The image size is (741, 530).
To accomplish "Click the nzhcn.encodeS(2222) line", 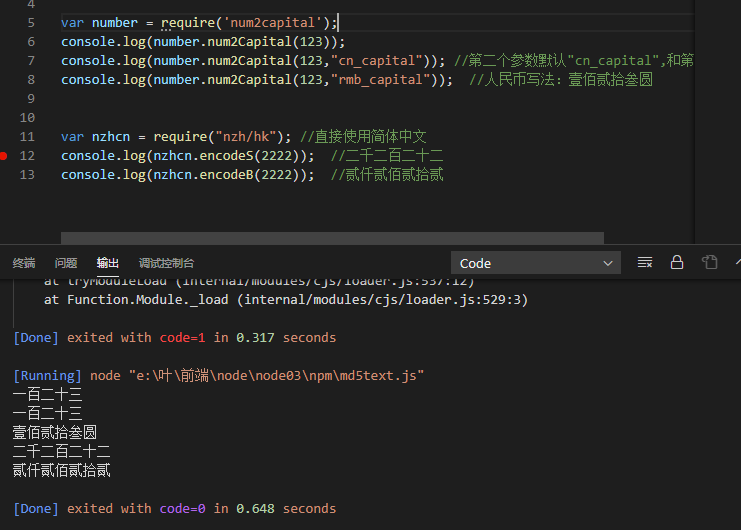I will click(187, 156).
